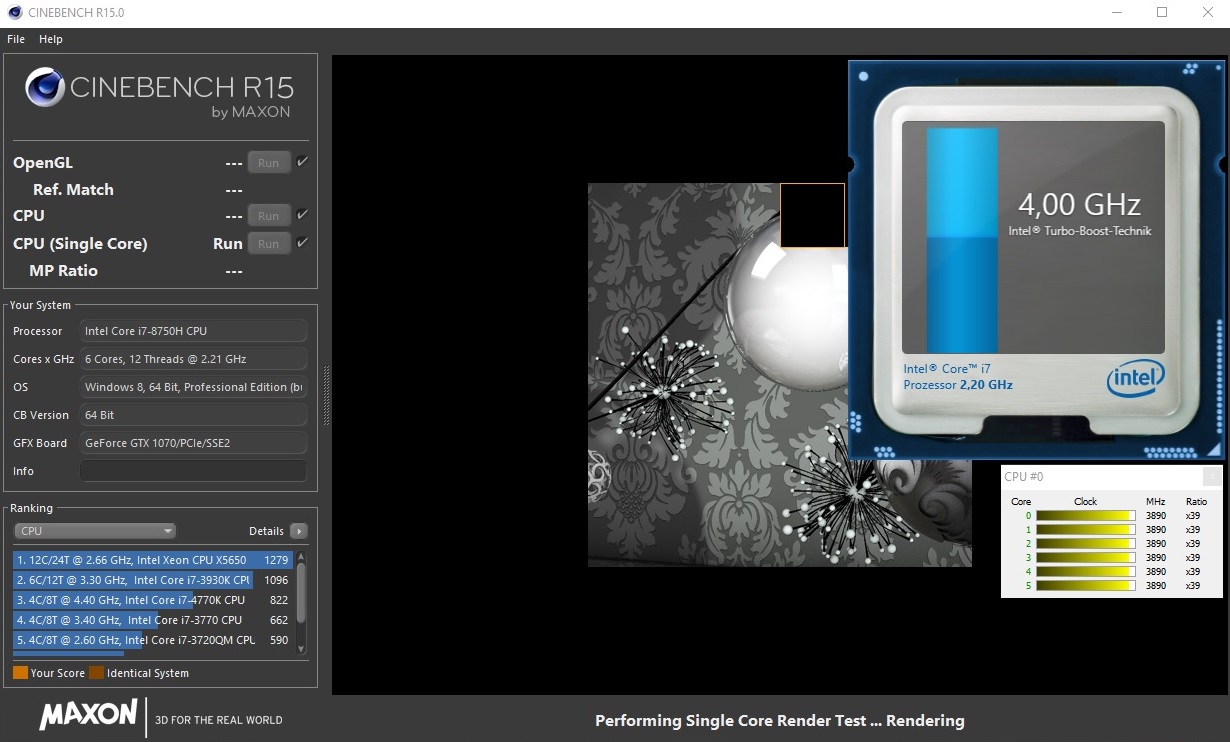This screenshot has height=742, width=1230.
Task: Open the Help menu
Action: pyautogui.click(x=51, y=39)
